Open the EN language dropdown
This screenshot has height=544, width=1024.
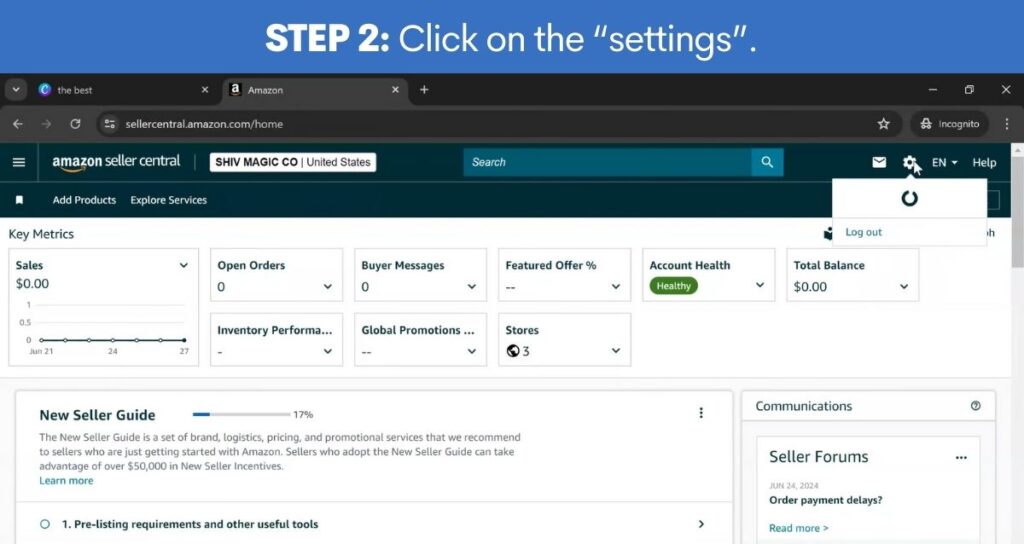[x=944, y=162]
